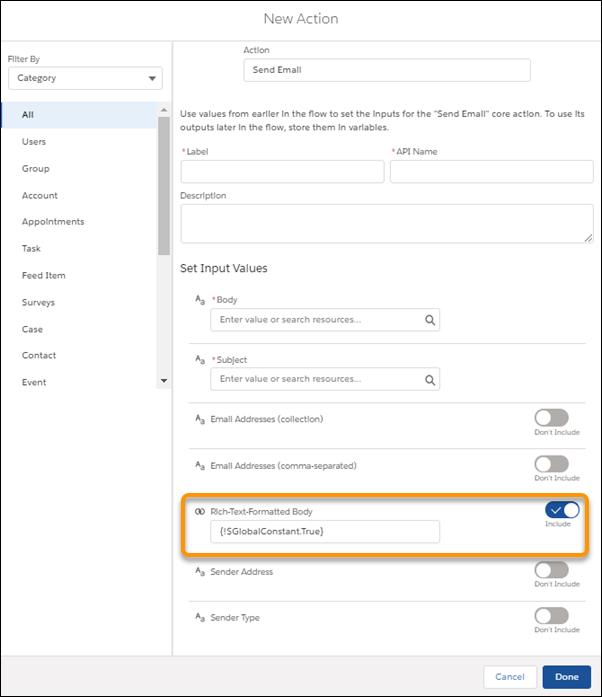Viewport: 602px width, 697px height.
Task: Click the boolean type icon beside Rich-Text-Formatted Body
Action: point(200,511)
